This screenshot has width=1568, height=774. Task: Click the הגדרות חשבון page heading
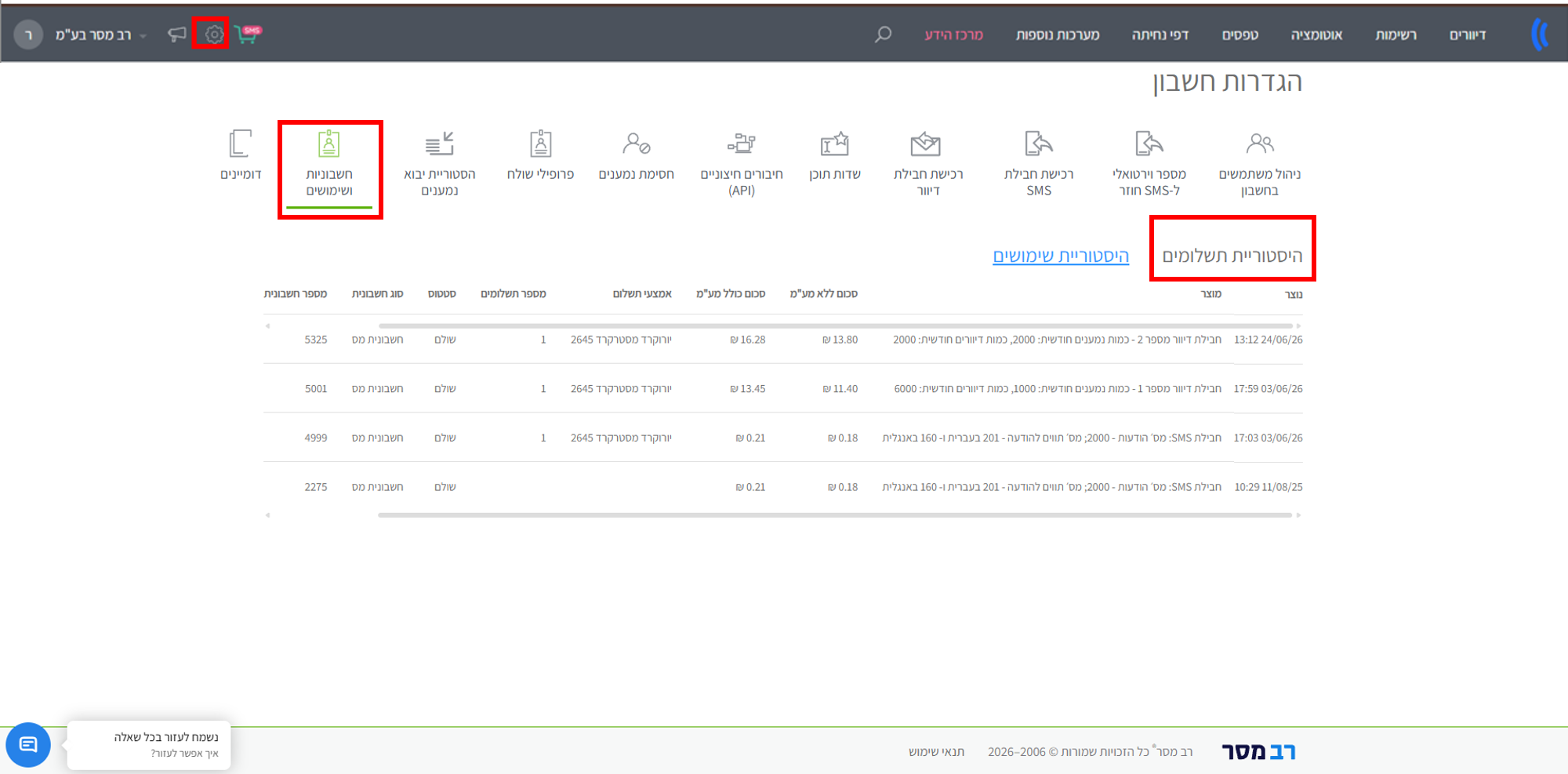pos(1227,82)
